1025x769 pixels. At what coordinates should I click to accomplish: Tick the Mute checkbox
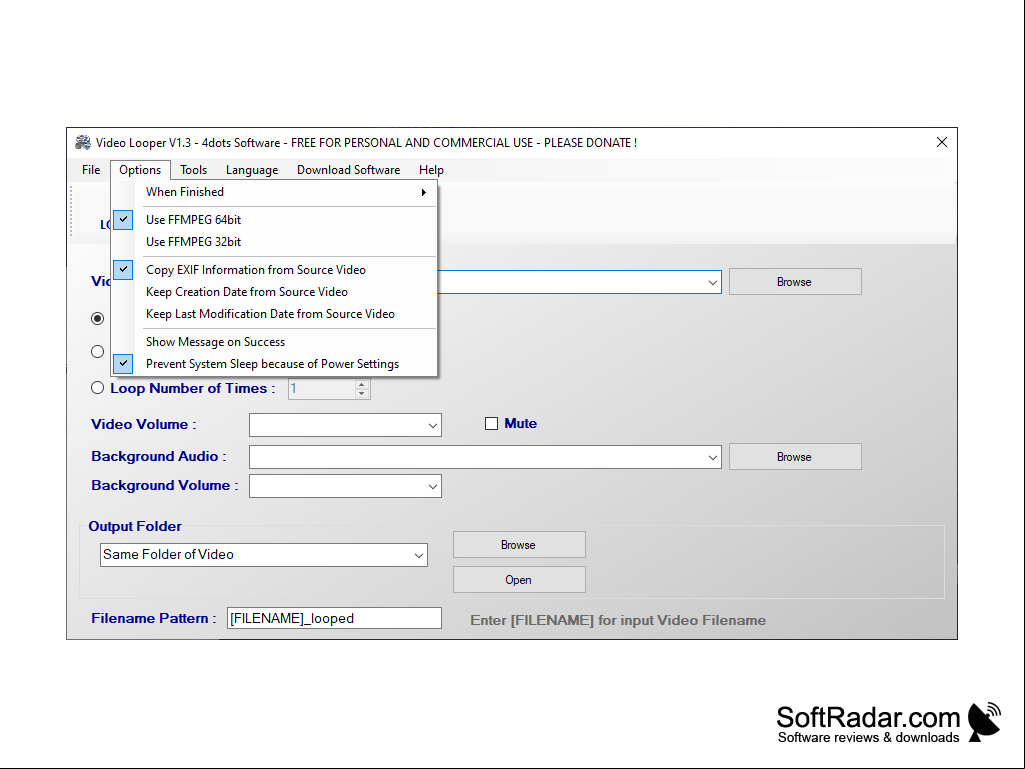coord(491,424)
